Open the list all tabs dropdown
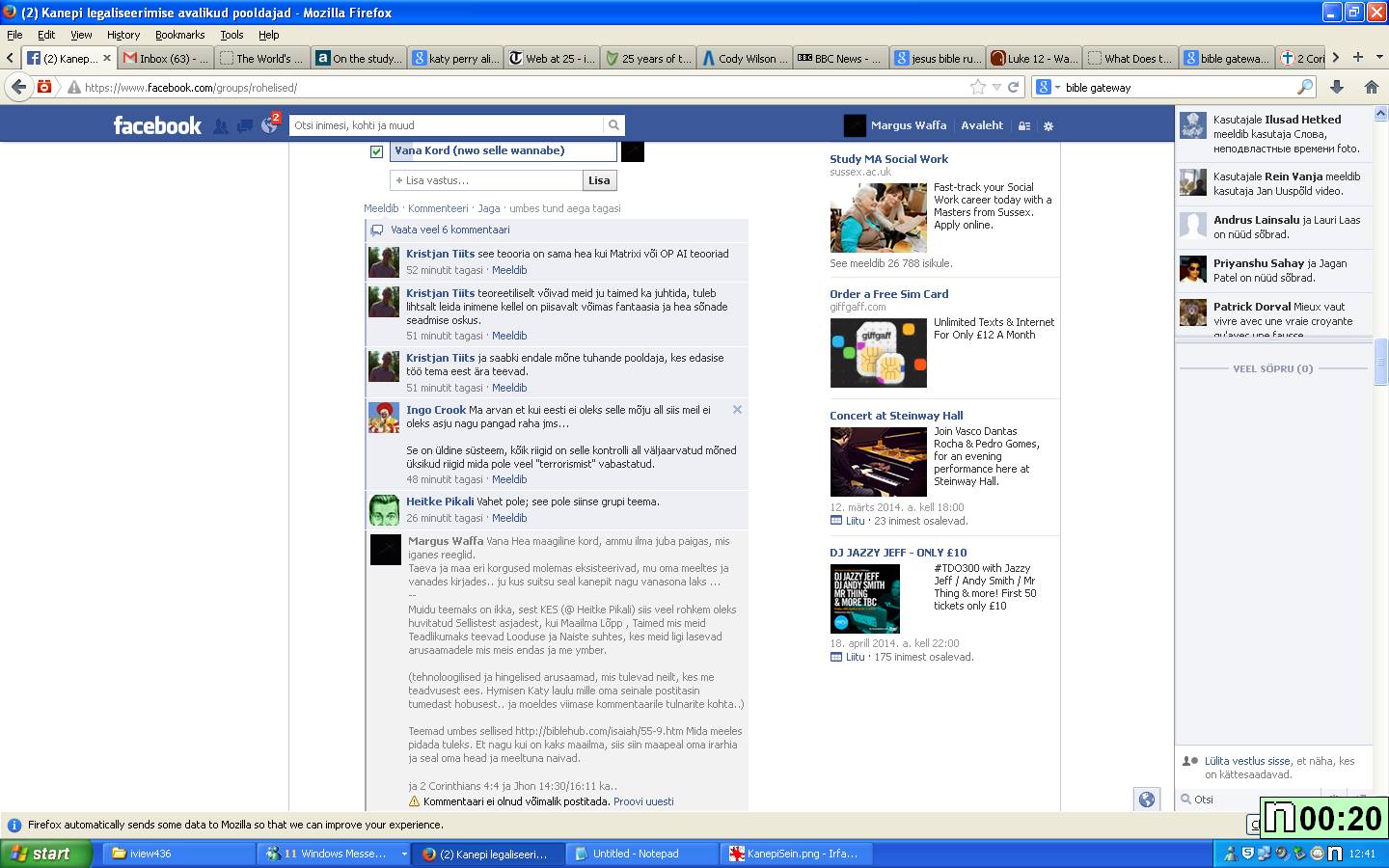Viewport: 1389px width, 868px height. pos(1379,57)
